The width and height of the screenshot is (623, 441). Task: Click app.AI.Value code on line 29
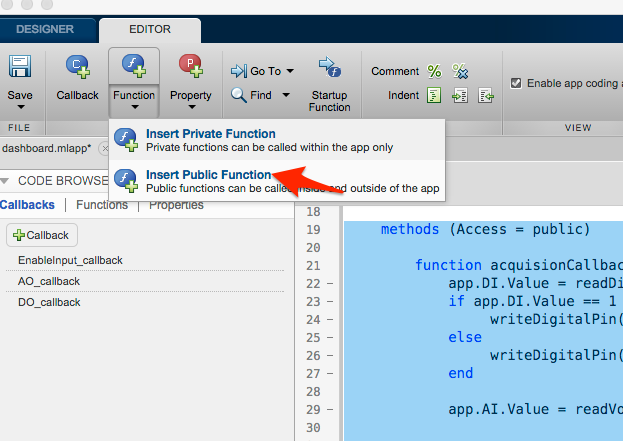point(499,409)
